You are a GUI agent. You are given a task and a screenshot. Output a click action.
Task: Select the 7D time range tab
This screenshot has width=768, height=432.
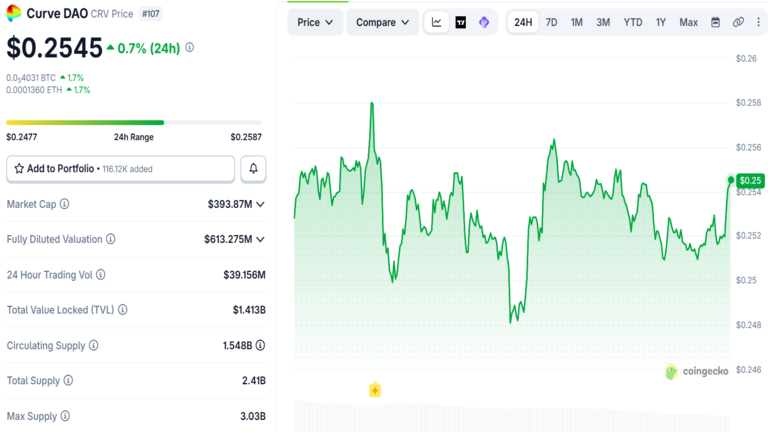[x=552, y=23]
